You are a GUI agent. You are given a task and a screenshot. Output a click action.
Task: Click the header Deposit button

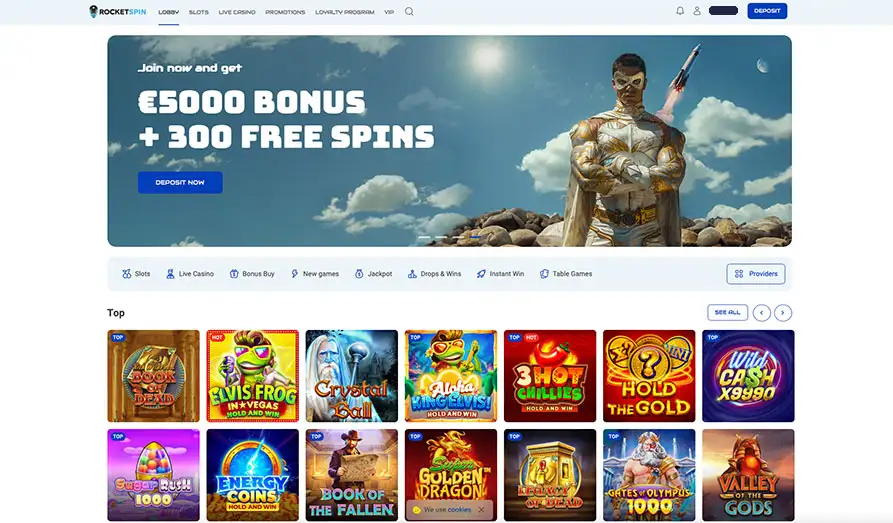[767, 11]
